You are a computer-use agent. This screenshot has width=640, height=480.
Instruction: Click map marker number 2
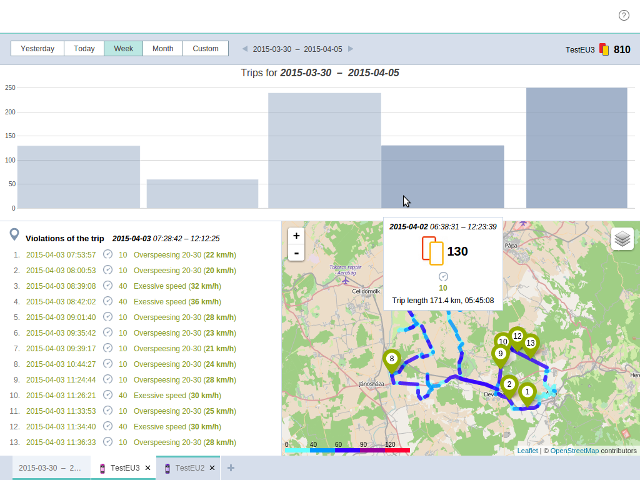click(x=509, y=387)
